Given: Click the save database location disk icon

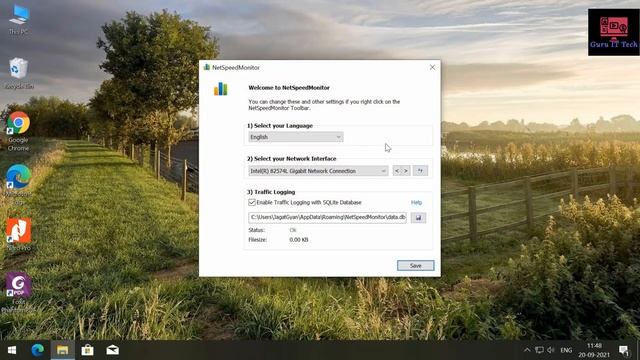Looking at the screenshot, I should (x=418, y=218).
